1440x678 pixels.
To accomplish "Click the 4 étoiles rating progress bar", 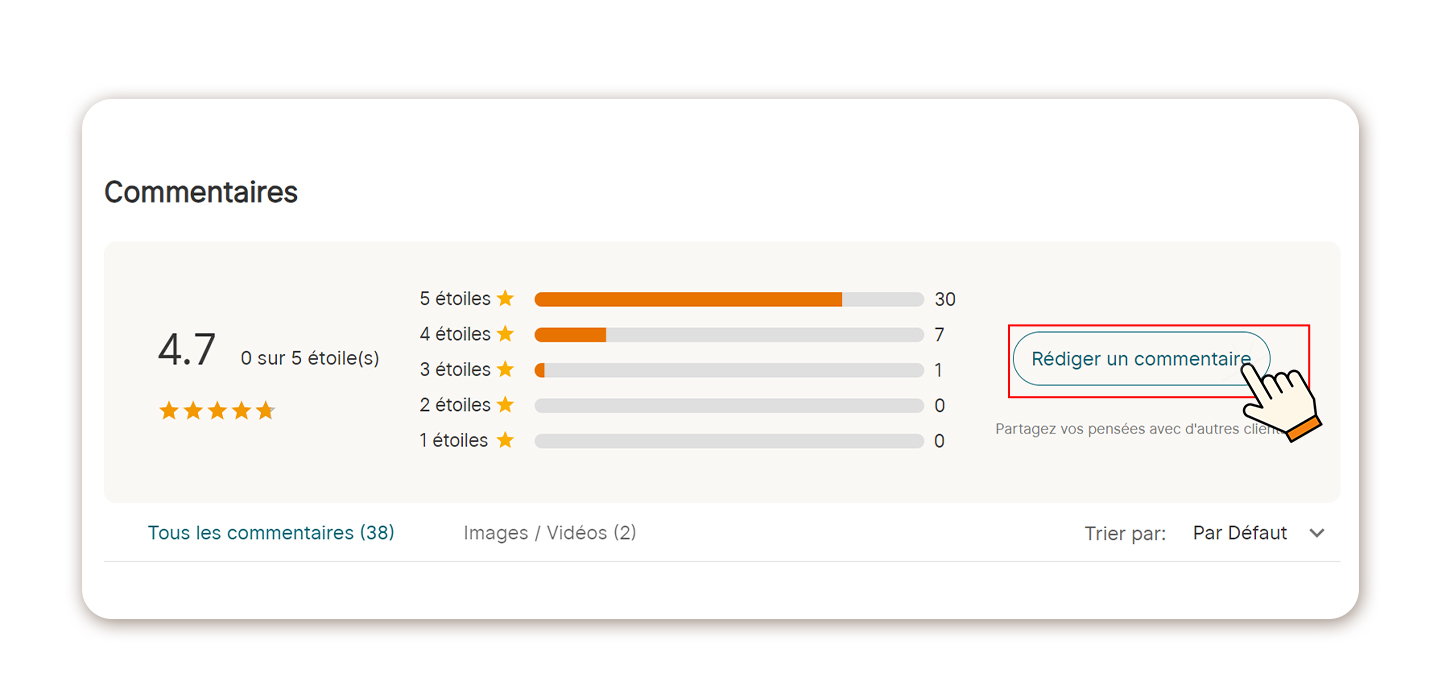I will coord(729,335).
